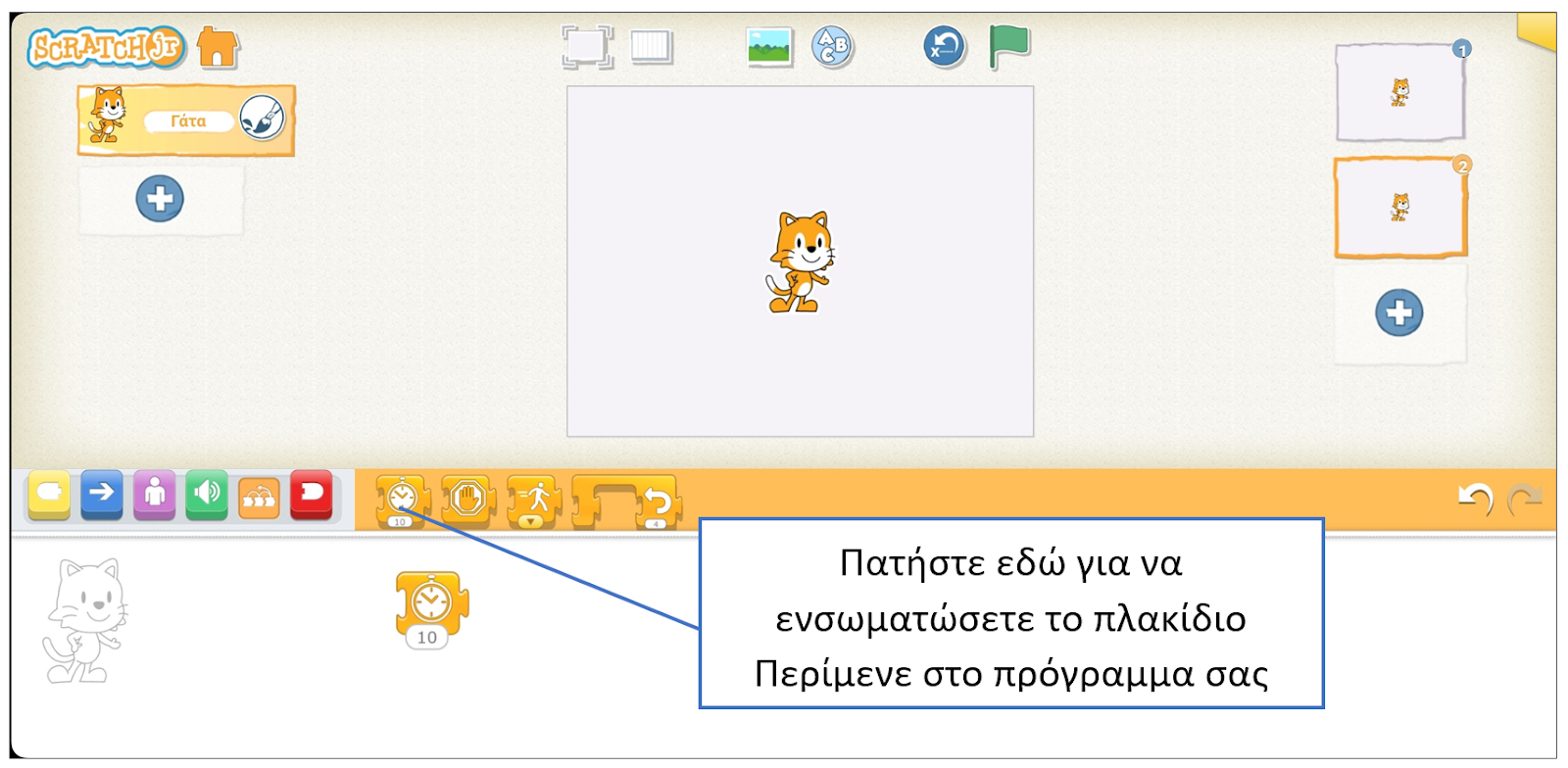Change the stage background image
Screen dimensions: 1568x768
coord(769,46)
